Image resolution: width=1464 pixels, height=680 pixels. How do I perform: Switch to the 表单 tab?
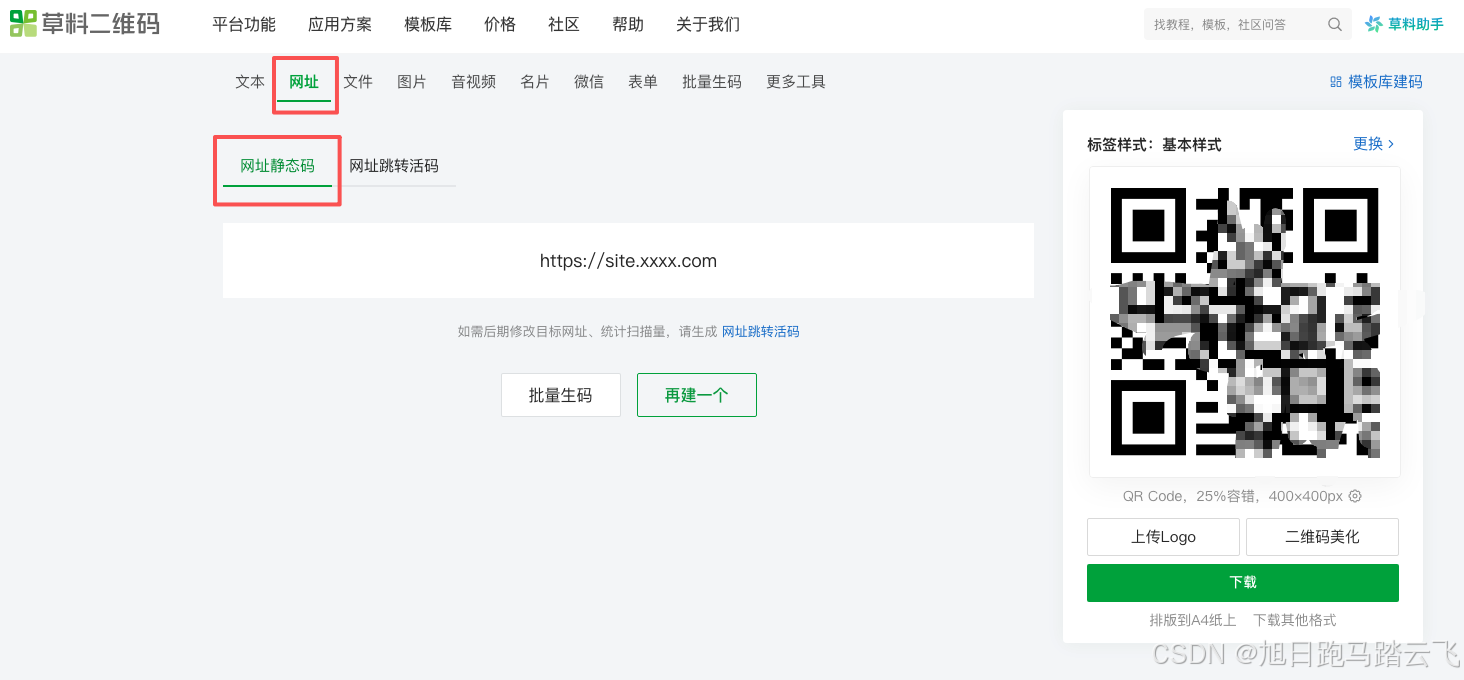(643, 82)
